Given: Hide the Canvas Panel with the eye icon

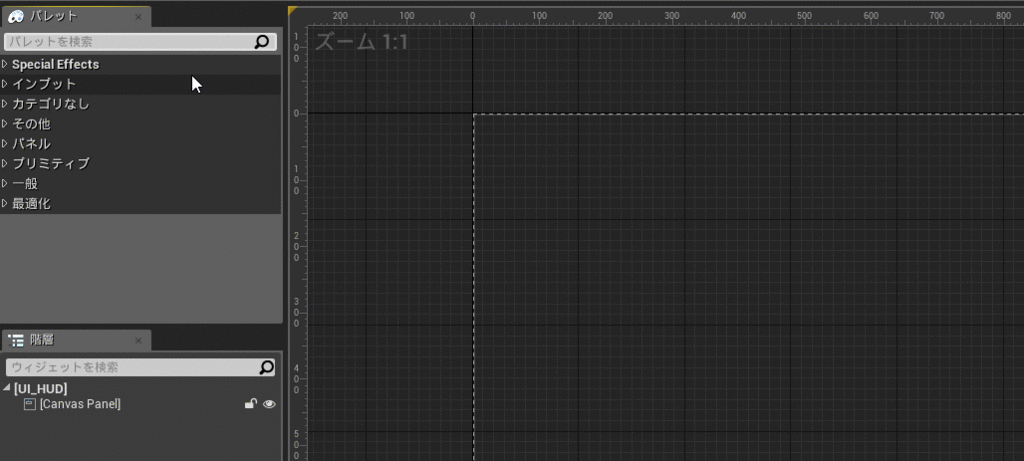Looking at the screenshot, I should 269,404.
